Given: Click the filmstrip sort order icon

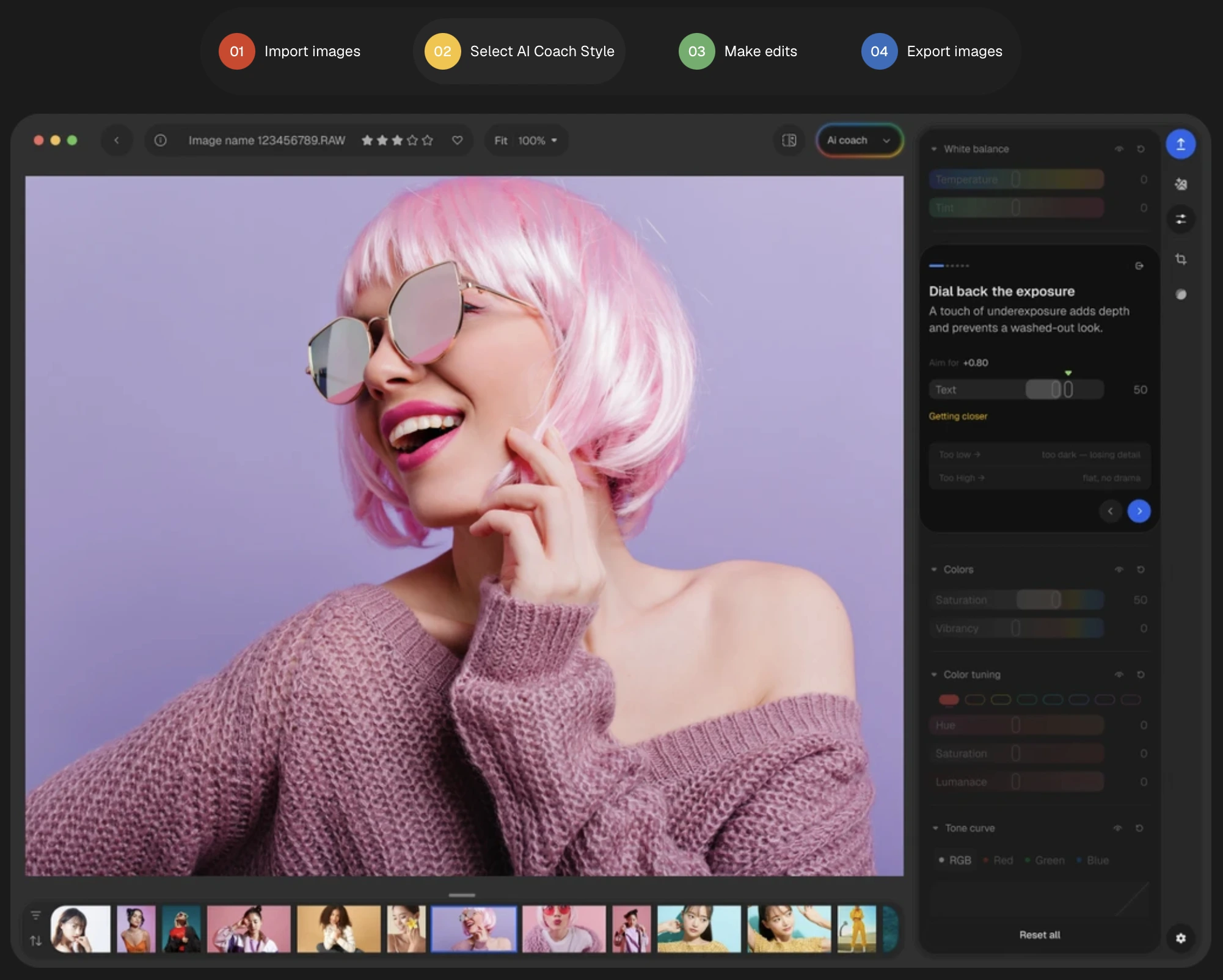Looking at the screenshot, I should coord(36,941).
